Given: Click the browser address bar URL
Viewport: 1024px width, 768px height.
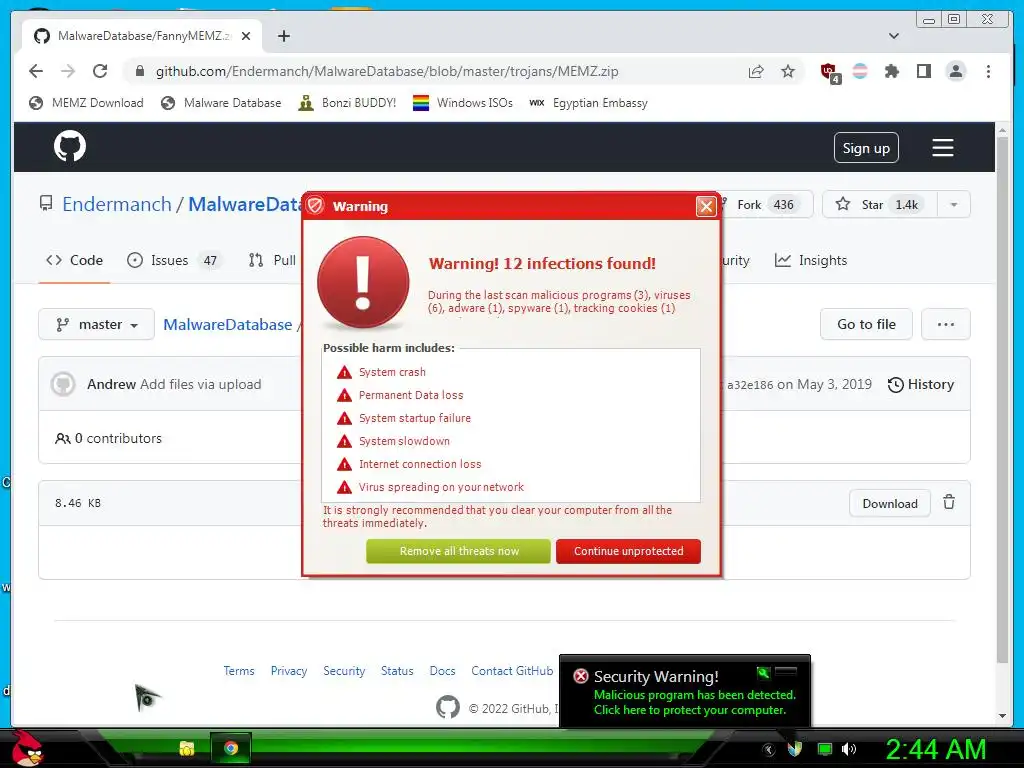Looking at the screenshot, I should 387,71.
